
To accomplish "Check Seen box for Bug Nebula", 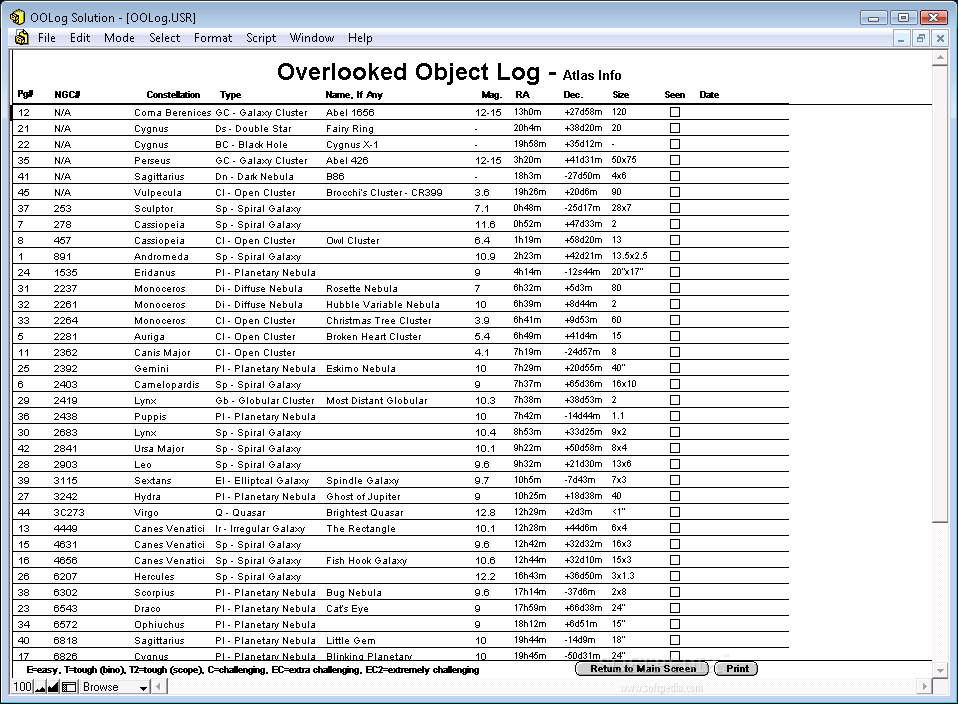I will [675, 592].
